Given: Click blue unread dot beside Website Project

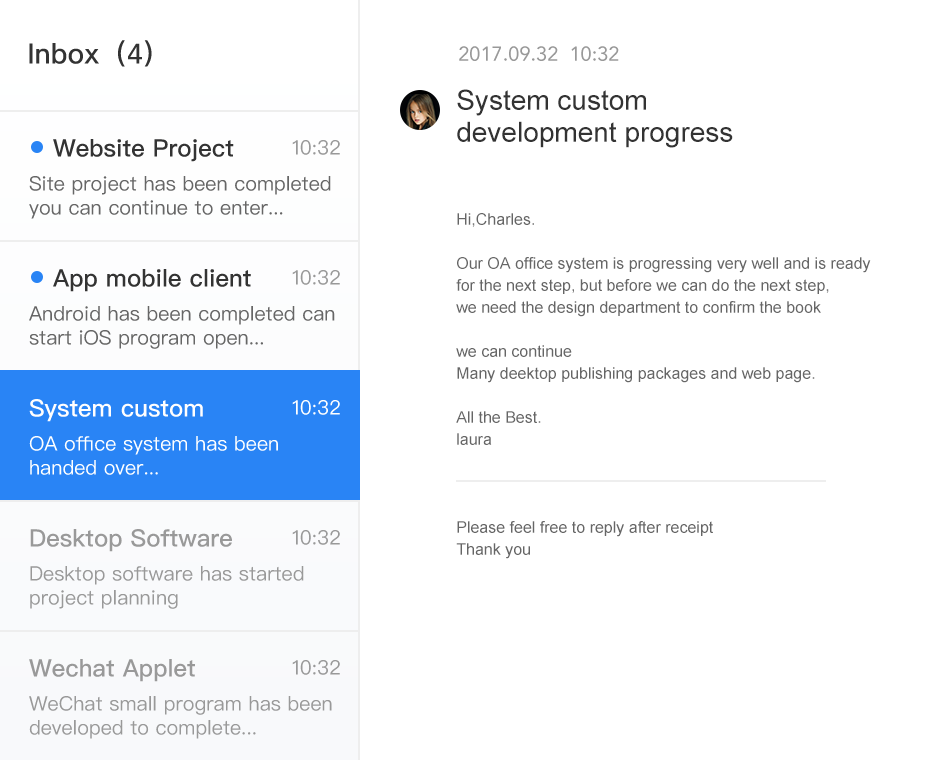Looking at the screenshot, I should click(x=37, y=148).
